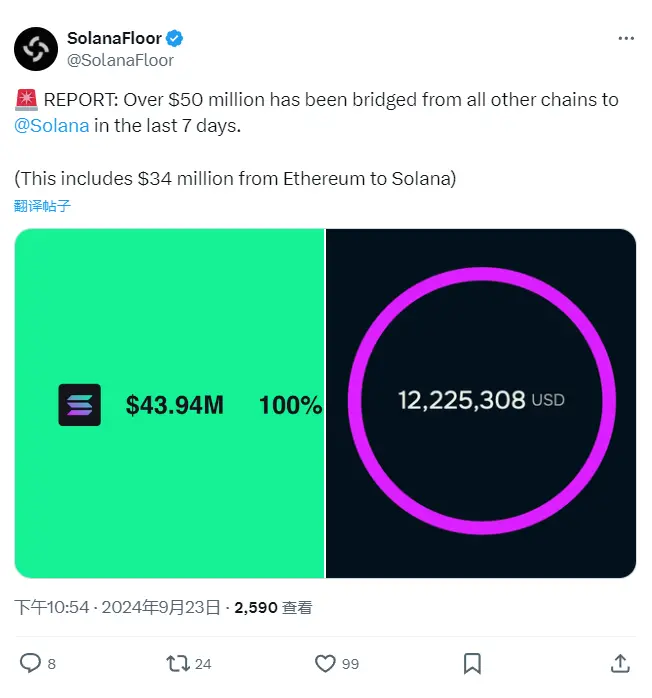Image resolution: width=652 pixels, height=698 pixels.
Task: Click the red siren emoji in the post
Action: tap(26, 101)
